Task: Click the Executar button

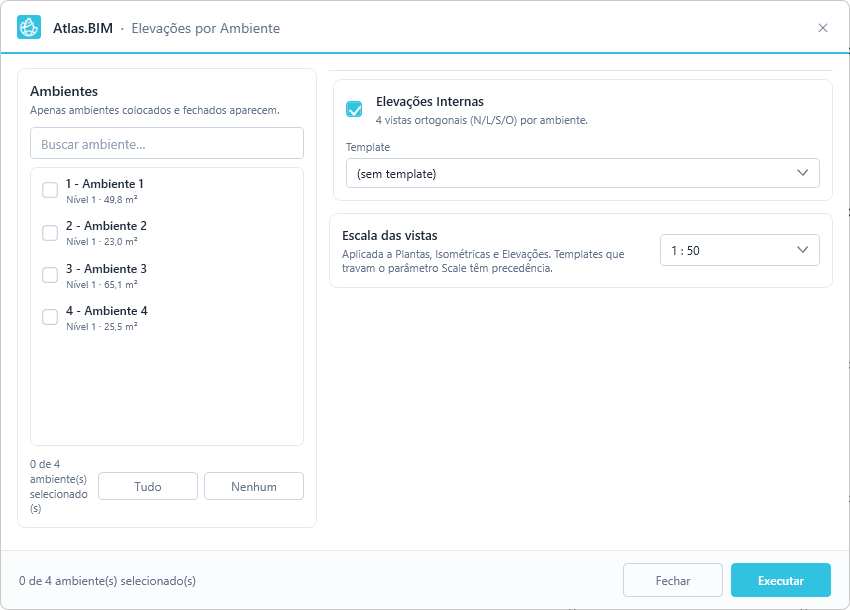Action: coord(781,580)
